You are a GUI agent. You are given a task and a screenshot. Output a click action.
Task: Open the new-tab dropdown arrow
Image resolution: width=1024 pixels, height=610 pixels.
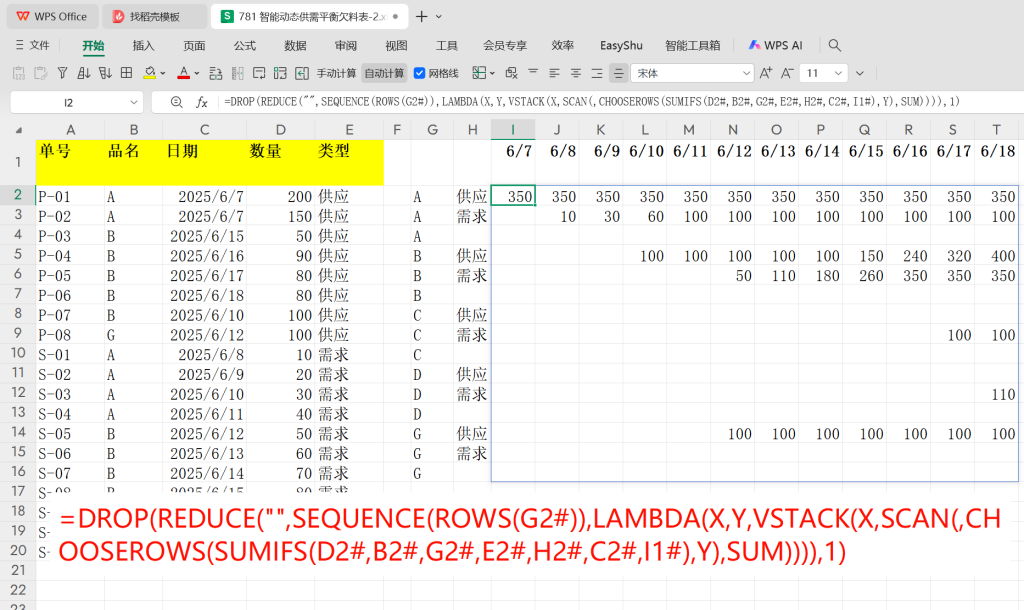coord(439,16)
